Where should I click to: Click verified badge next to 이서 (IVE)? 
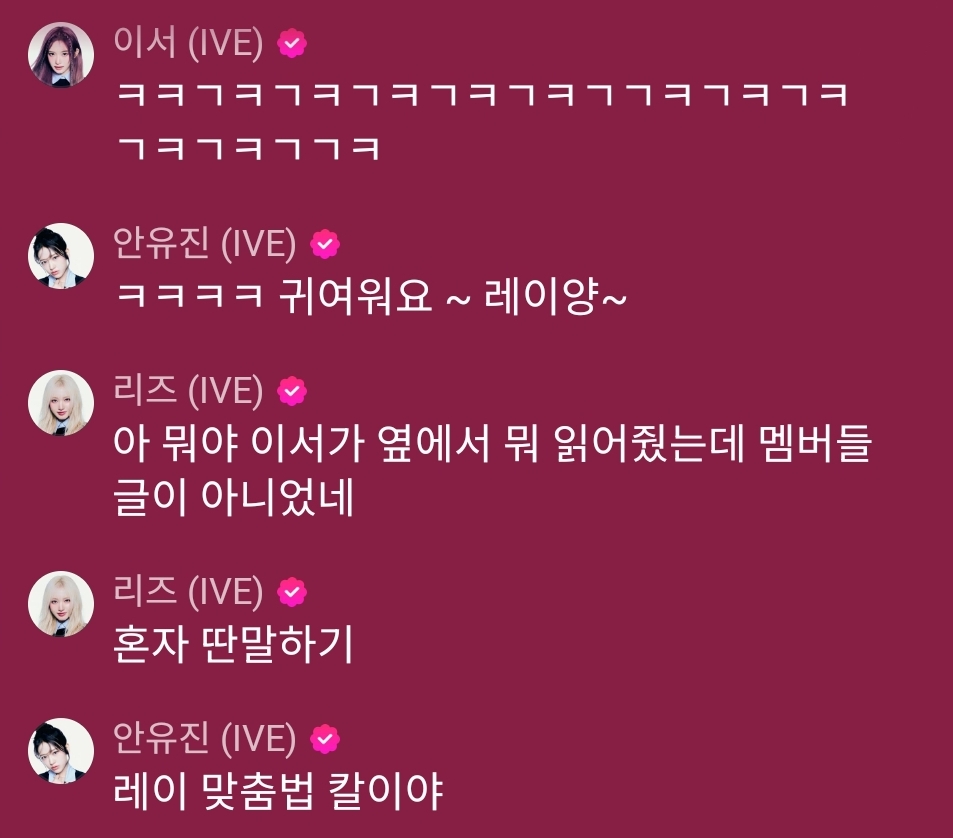click(x=292, y=43)
